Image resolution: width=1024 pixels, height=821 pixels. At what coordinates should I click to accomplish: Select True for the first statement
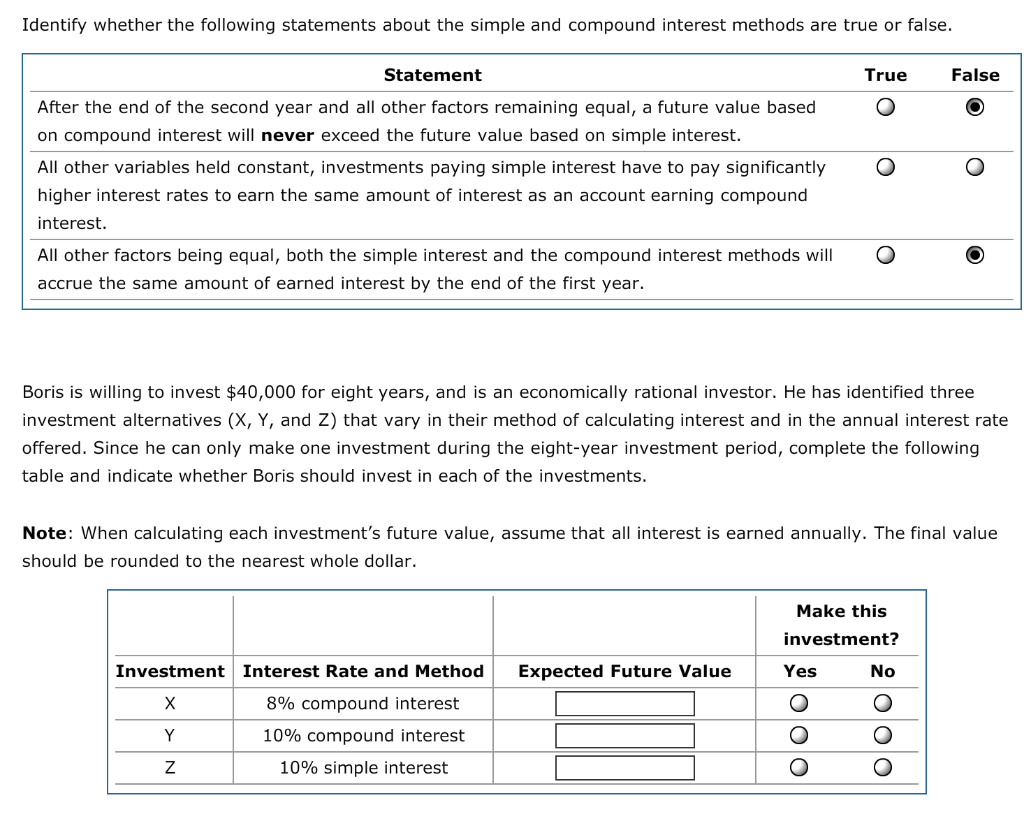pos(885,106)
